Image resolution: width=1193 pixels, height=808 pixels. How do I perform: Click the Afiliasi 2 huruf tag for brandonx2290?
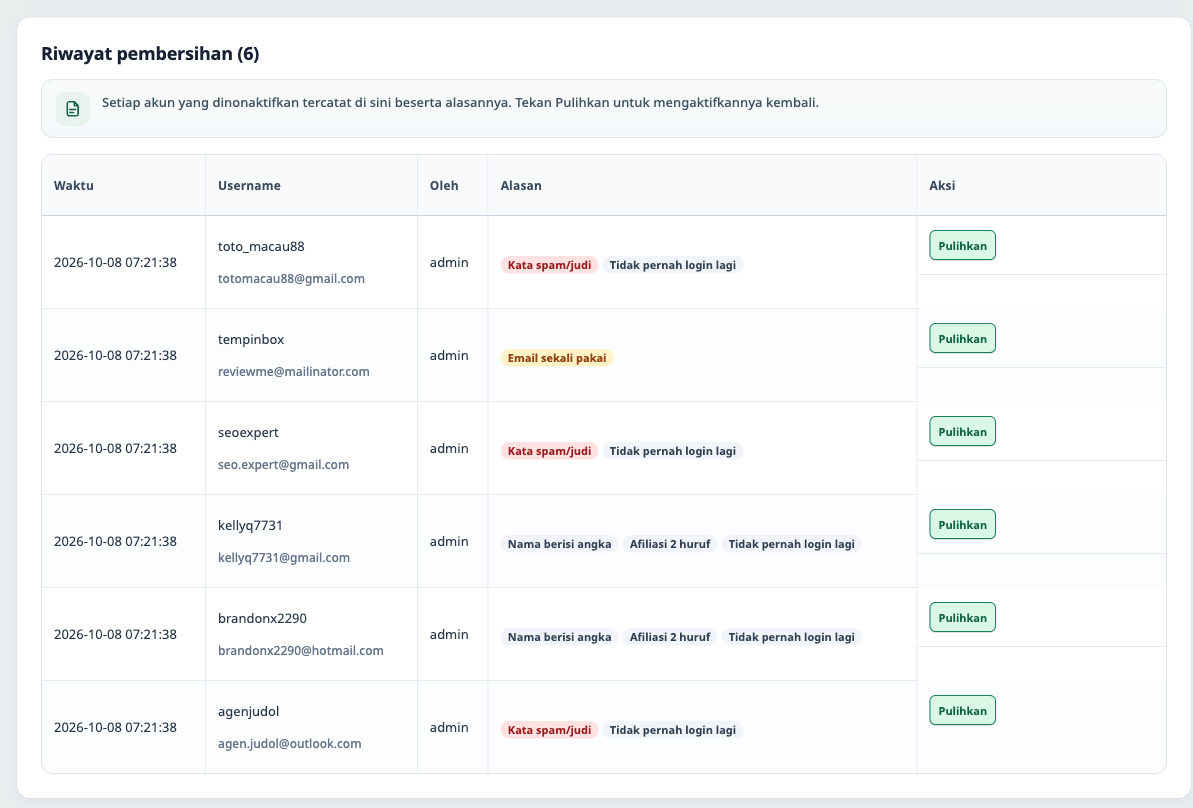(x=670, y=637)
